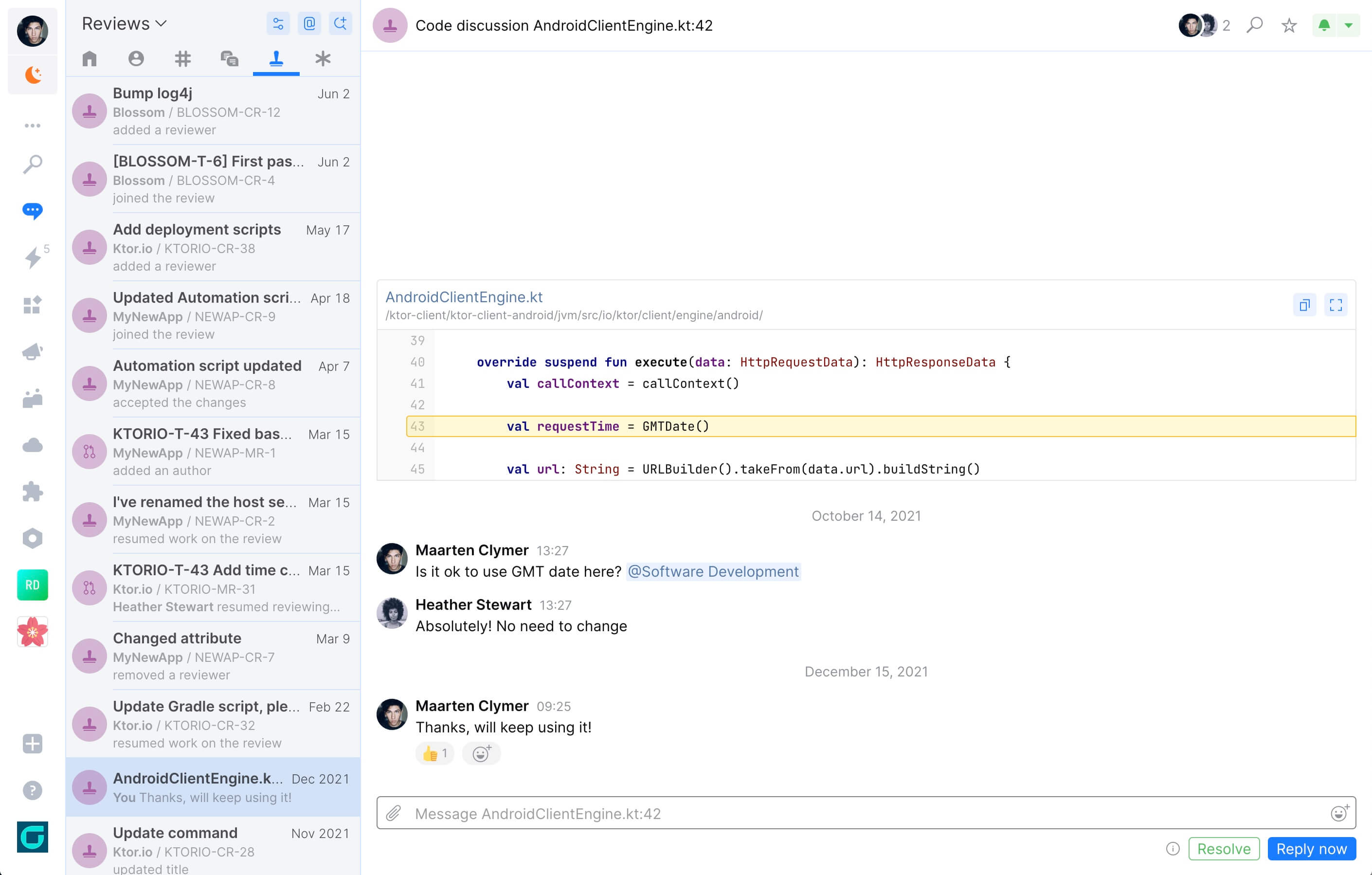Click the message input field
The width and height of the screenshot is (1372, 875).
click(855, 813)
